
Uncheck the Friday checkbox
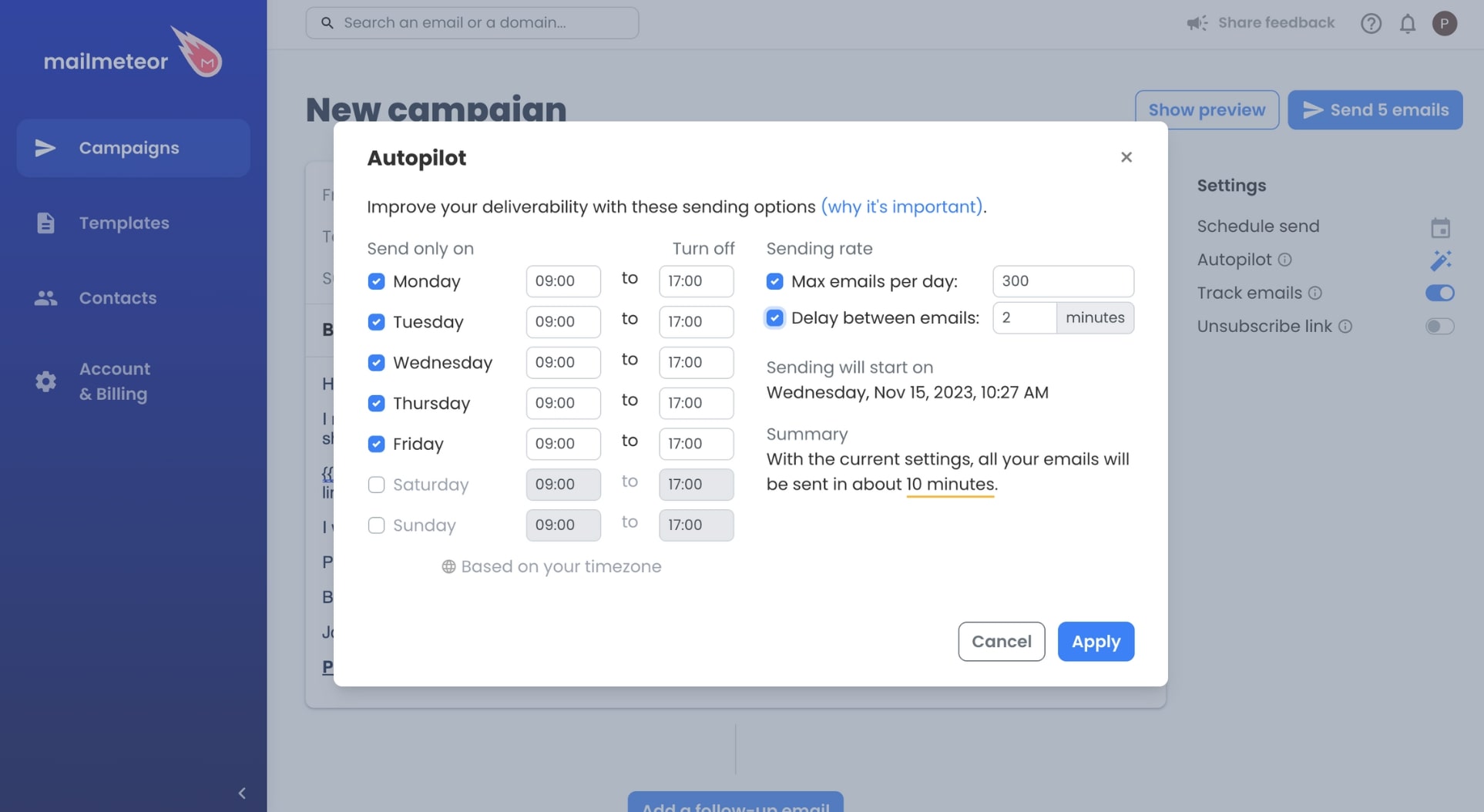coord(376,444)
